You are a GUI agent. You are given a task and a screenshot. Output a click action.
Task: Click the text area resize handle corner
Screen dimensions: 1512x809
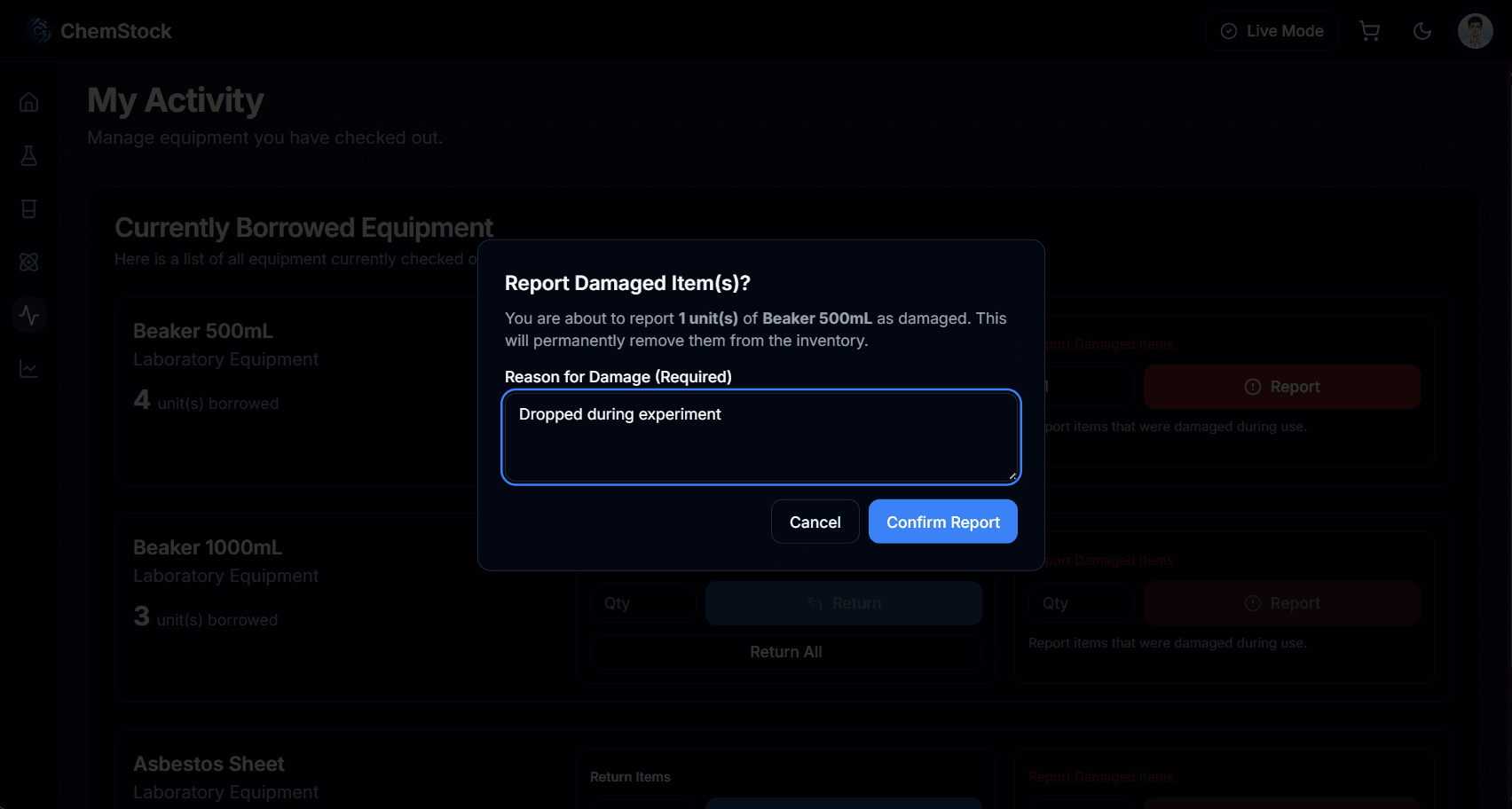[1012, 476]
